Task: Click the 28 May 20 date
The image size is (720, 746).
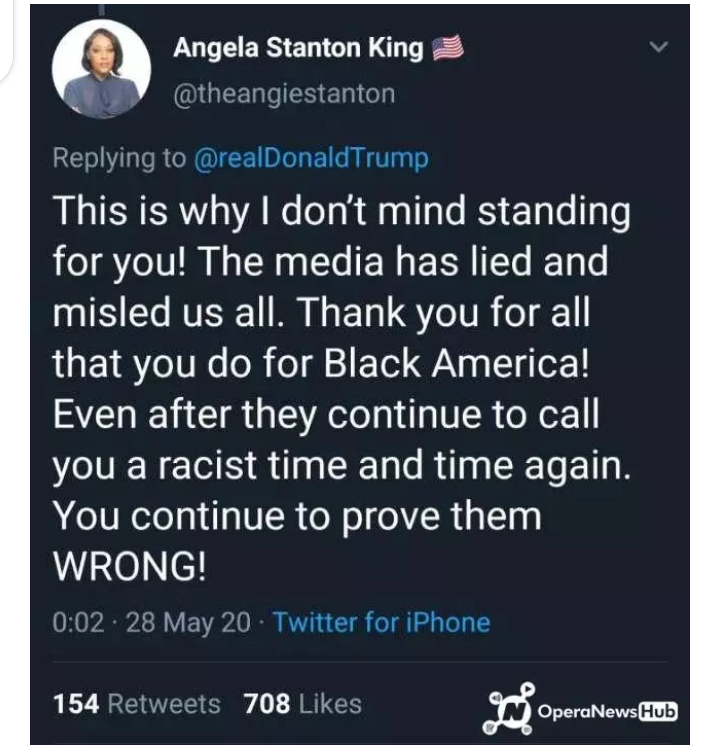Action: click(188, 623)
